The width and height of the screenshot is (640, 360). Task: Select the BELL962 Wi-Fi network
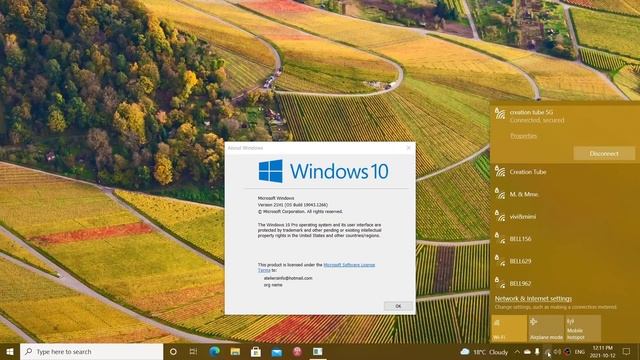point(565,283)
